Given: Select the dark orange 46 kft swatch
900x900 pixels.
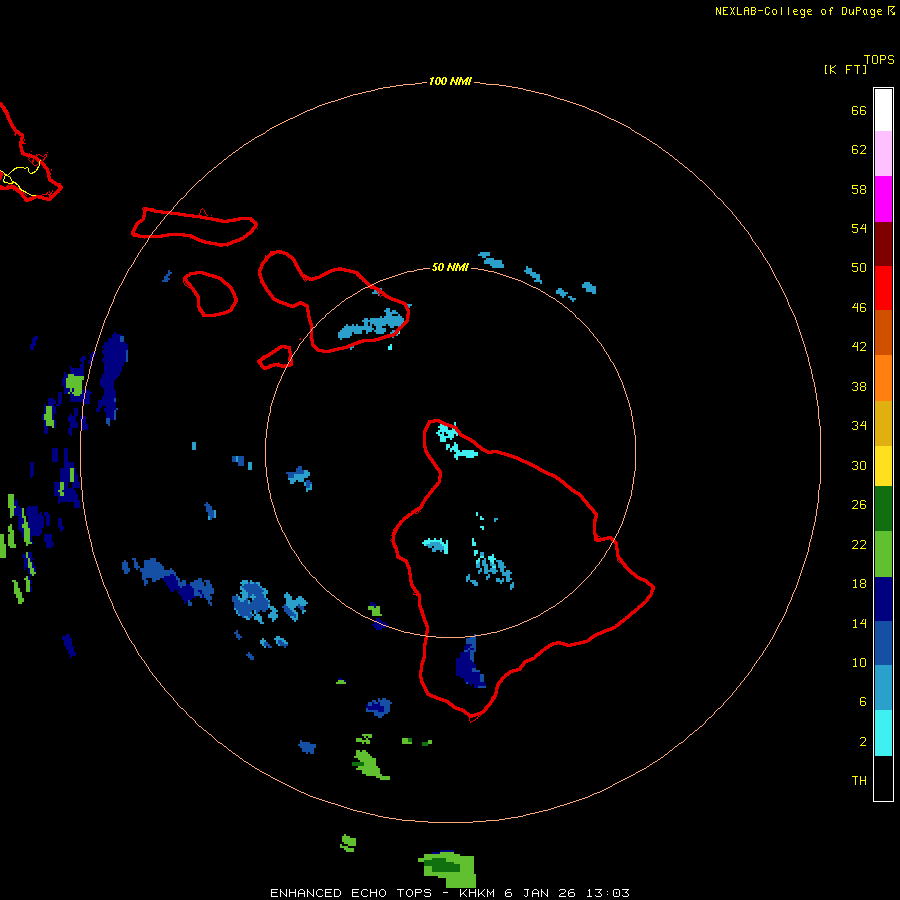Looking at the screenshot, I should pyautogui.click(x=883, y=333).
